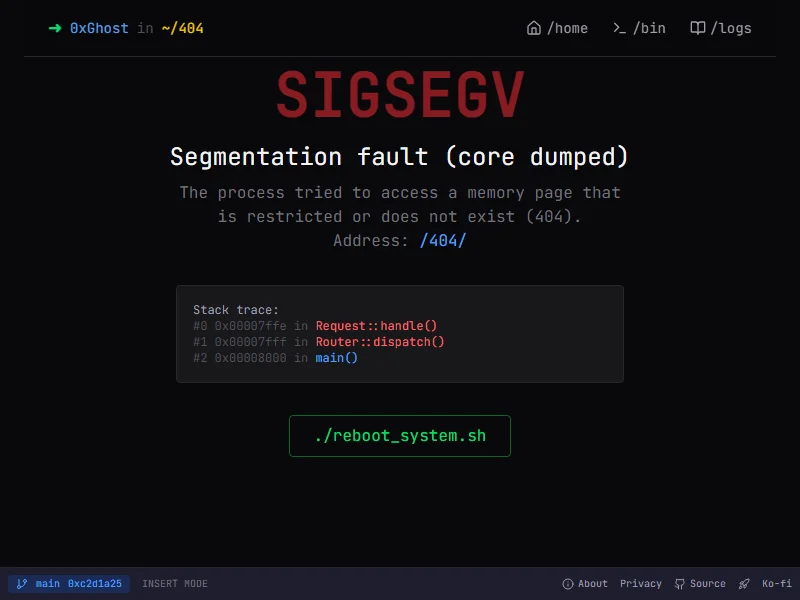Click the ~/404 path in the prompt
Image resolution: width=800 pixels, height=600 pixels.
coord(182,28)
